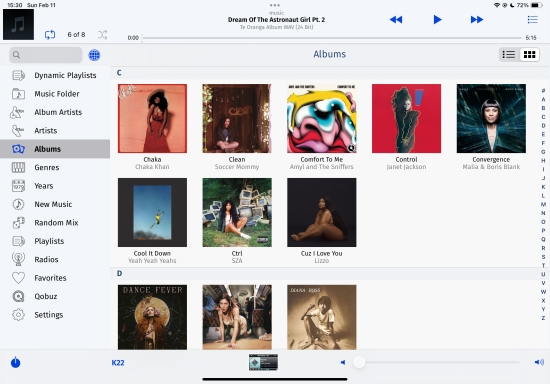Jump to letter M in index

(x=543, y=204)
